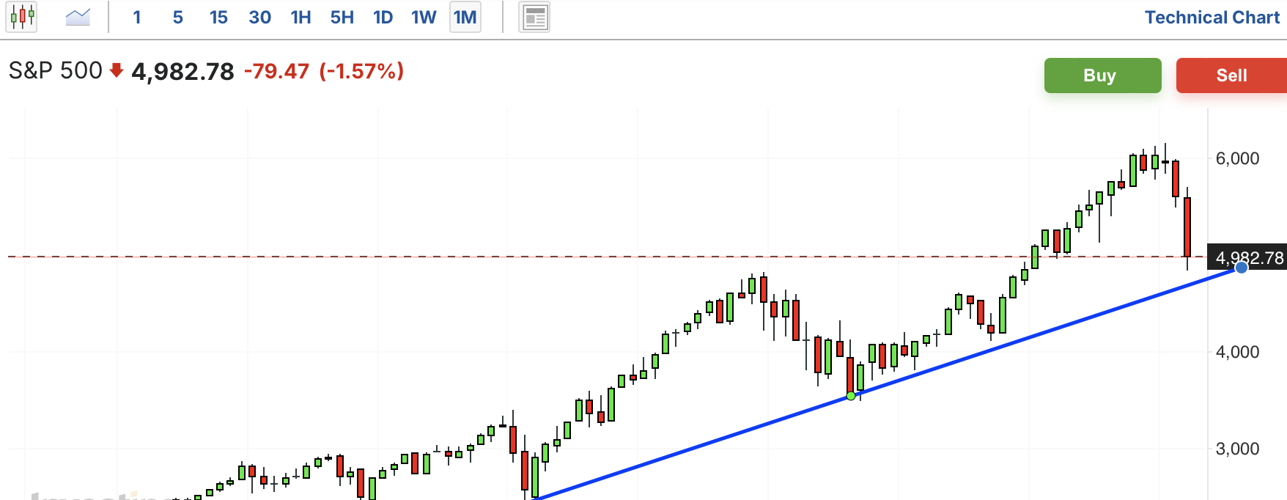
Task: Select the 15 minute timeframe
Action: (219, 17)
